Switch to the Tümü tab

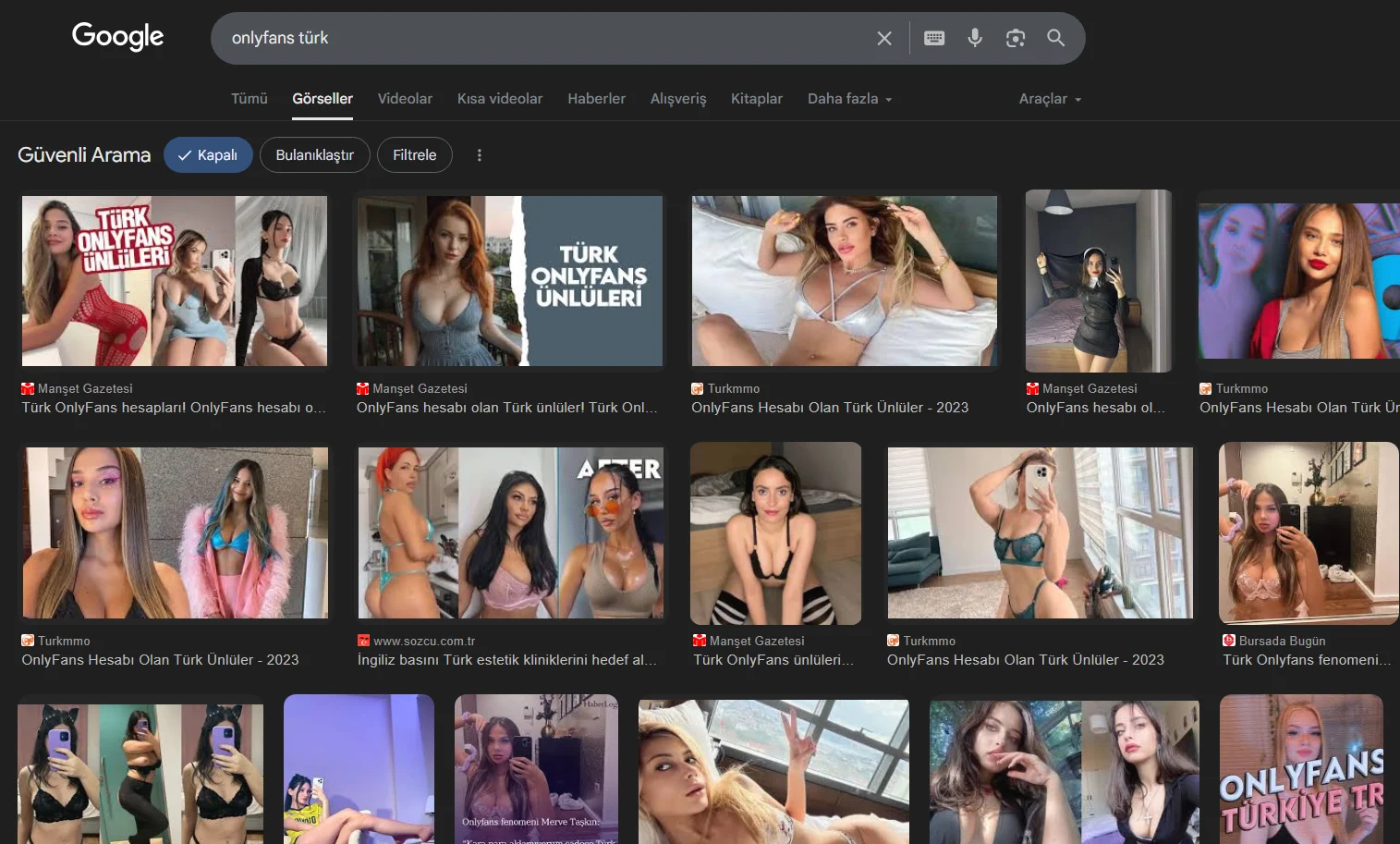[249, 99]
